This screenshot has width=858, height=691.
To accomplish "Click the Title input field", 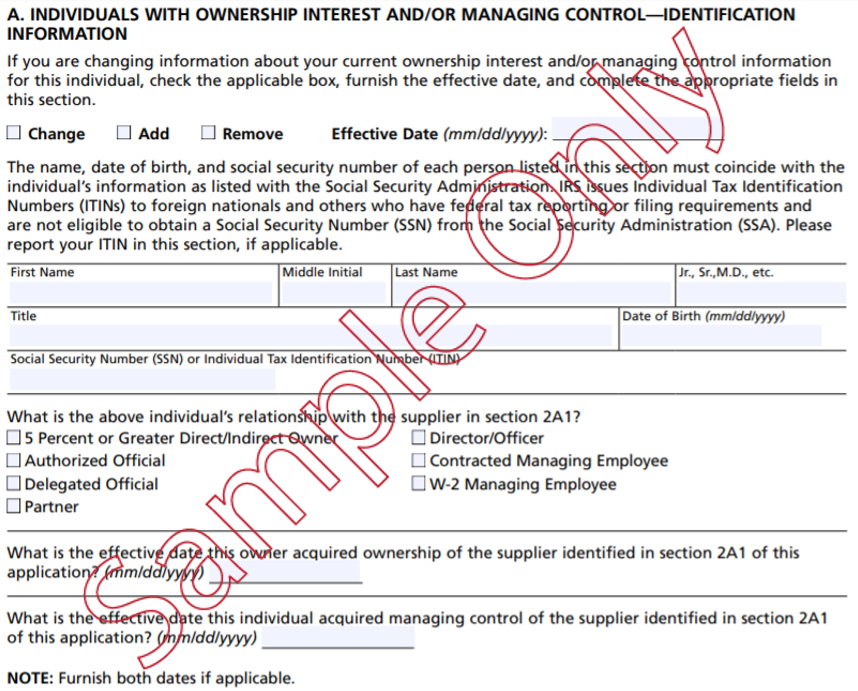I will 300,337.
